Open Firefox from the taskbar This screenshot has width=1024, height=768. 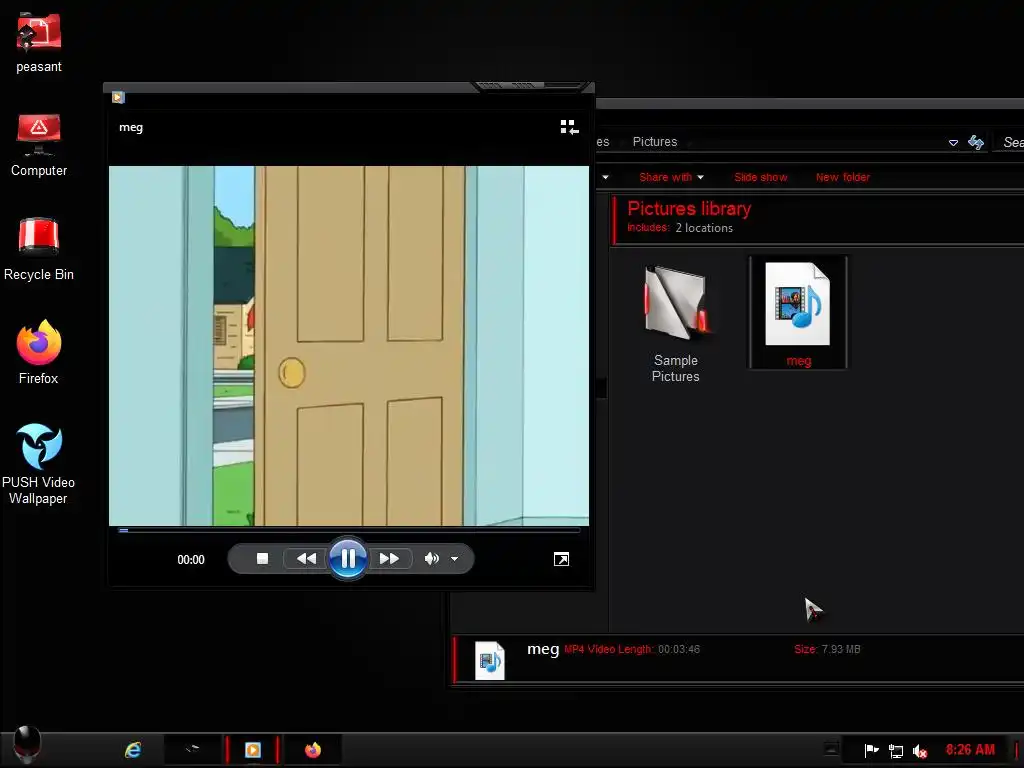coord(313,750)
